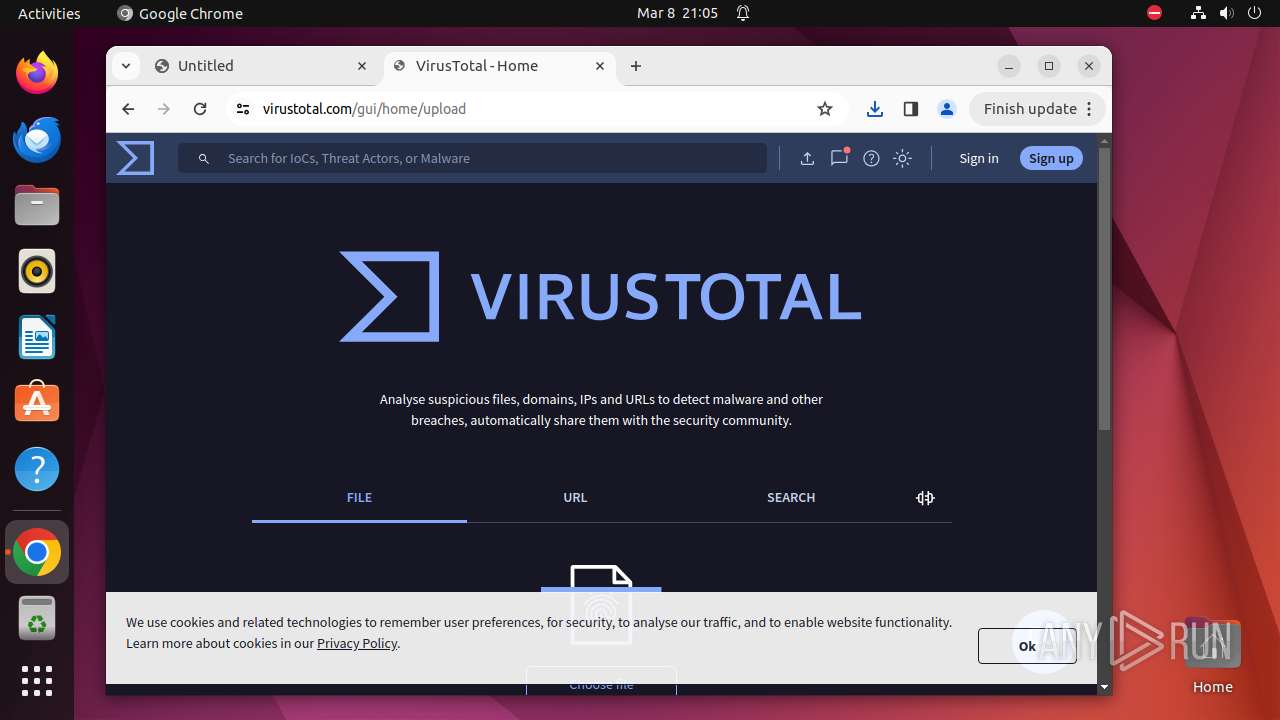Open Files from the dock
Viewport: 1280px width, 720px height.
(37, 205)
